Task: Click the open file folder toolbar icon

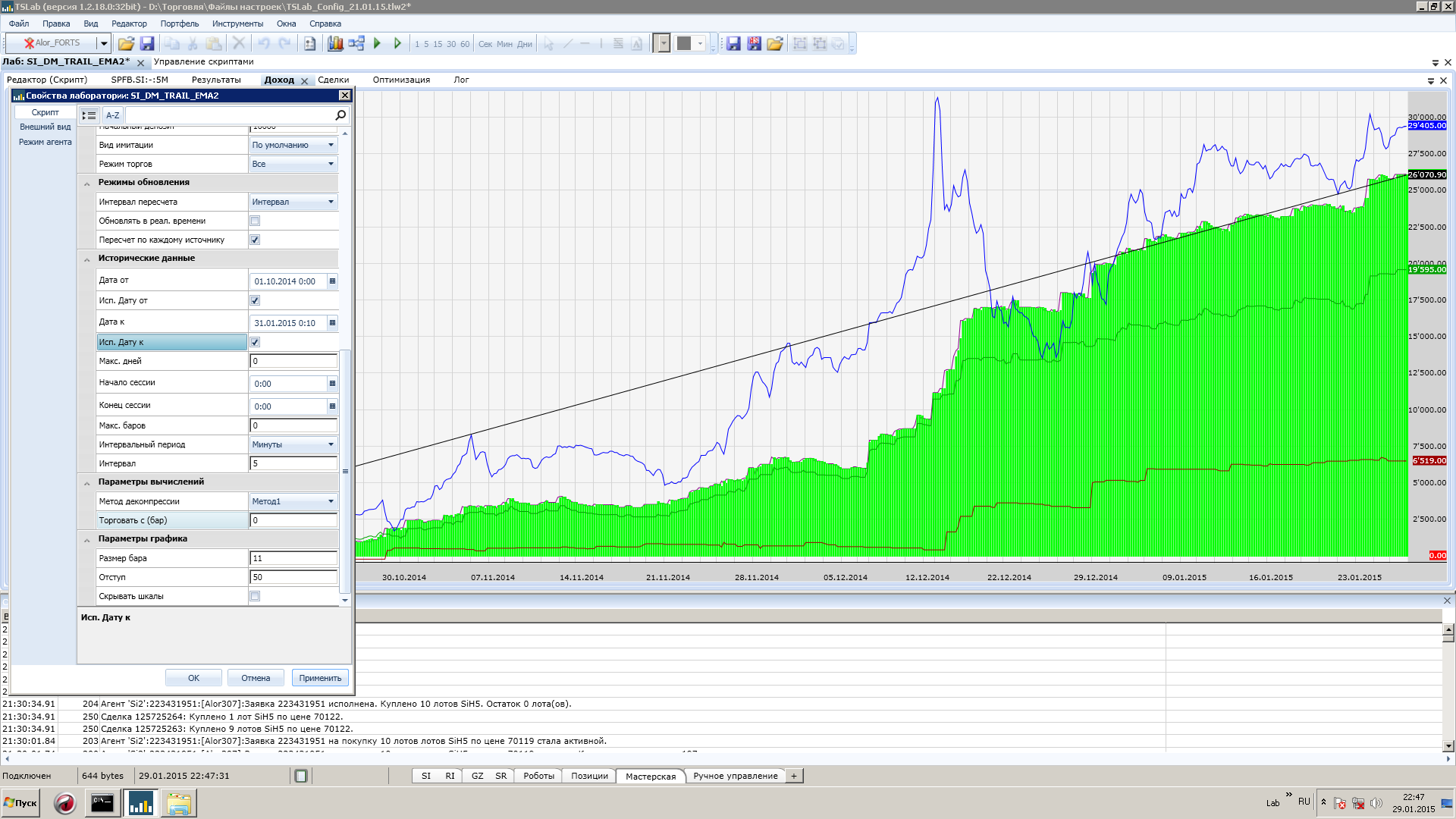Action: 126,44
